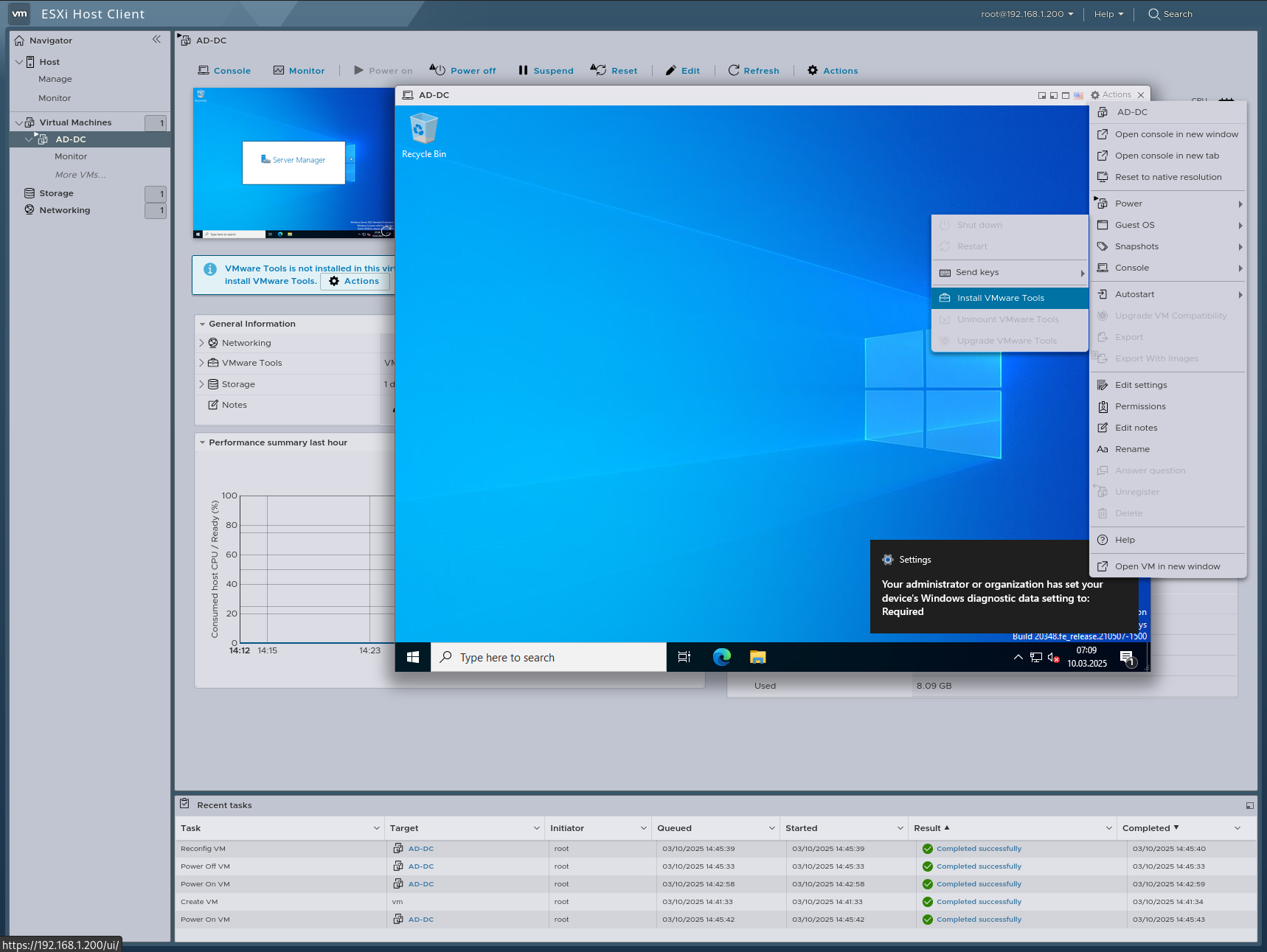The width and height of the screenshot is (1267, 952).
Task: Collapse the Navigator panel with the double chevron
Action: [x=156, y=39]
